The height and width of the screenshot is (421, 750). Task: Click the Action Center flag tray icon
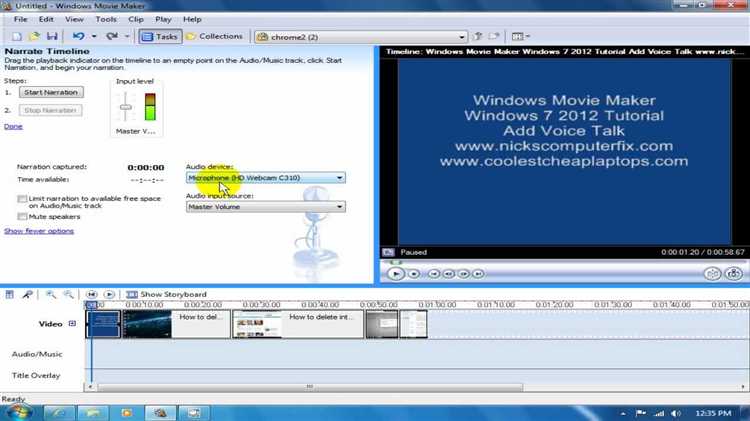[x=640, y=413]
